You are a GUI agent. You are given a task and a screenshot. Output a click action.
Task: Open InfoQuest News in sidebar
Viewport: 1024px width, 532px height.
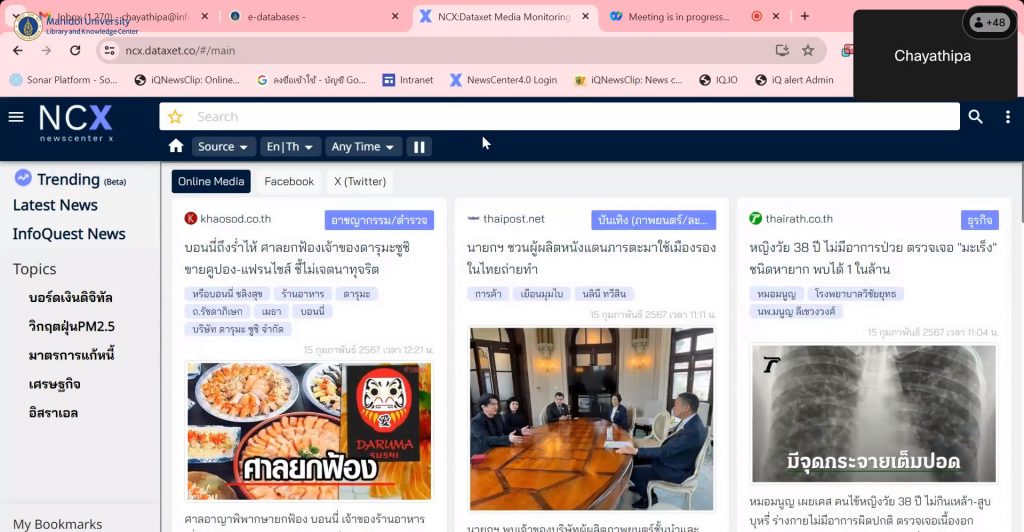coord(69,234)
